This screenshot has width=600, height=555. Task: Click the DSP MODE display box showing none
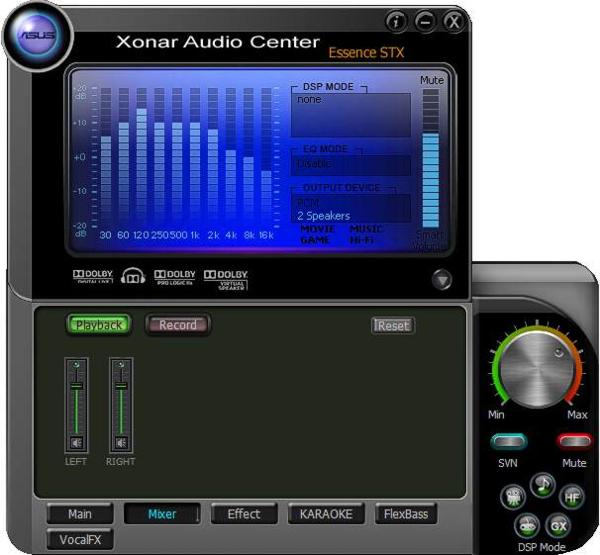tap(351, 115)
